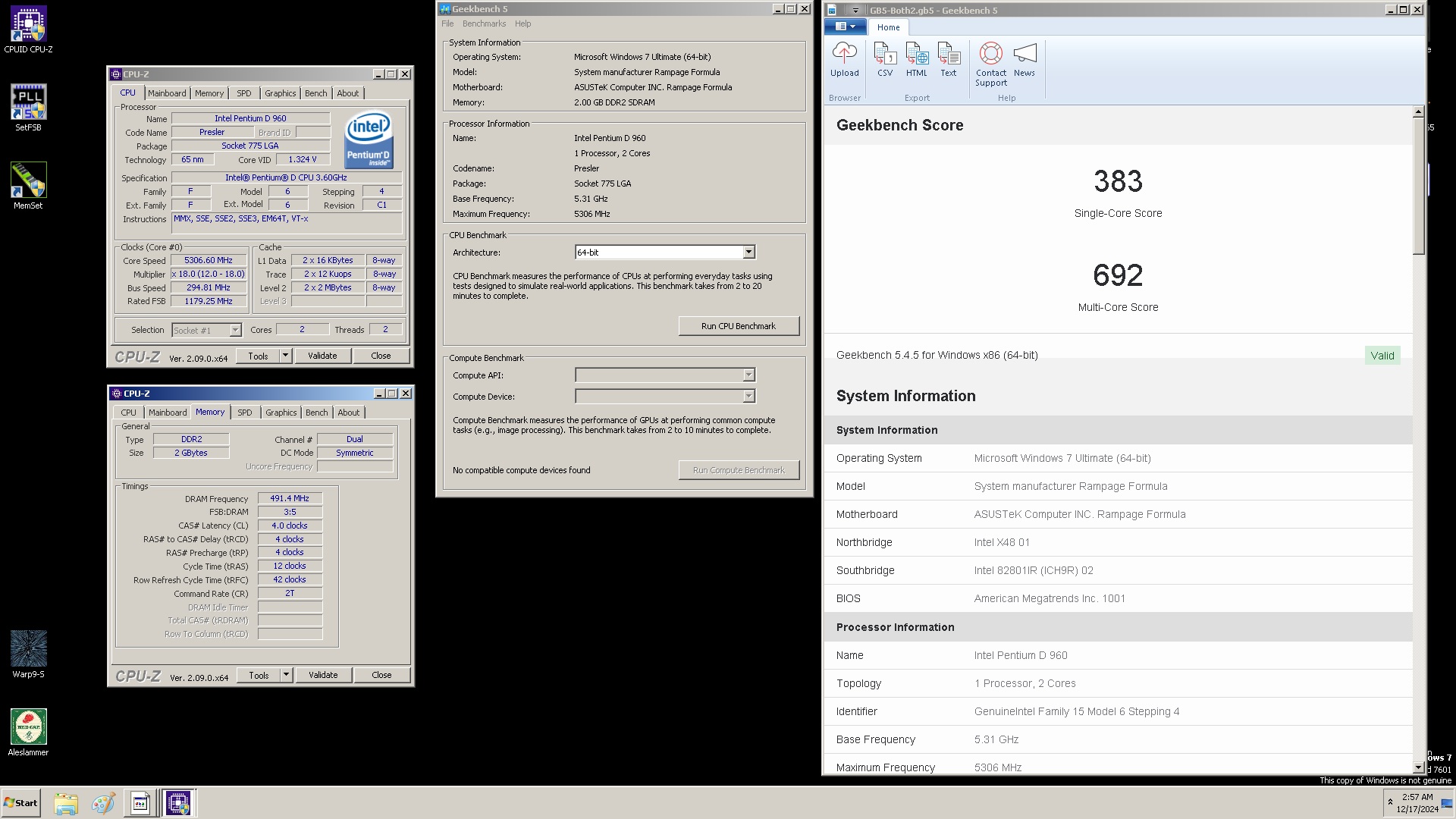This screenshot has height=819, width=1456.
Task: Click the Intel Pentium D logo in CPU-Z
Action: [369, 140]
